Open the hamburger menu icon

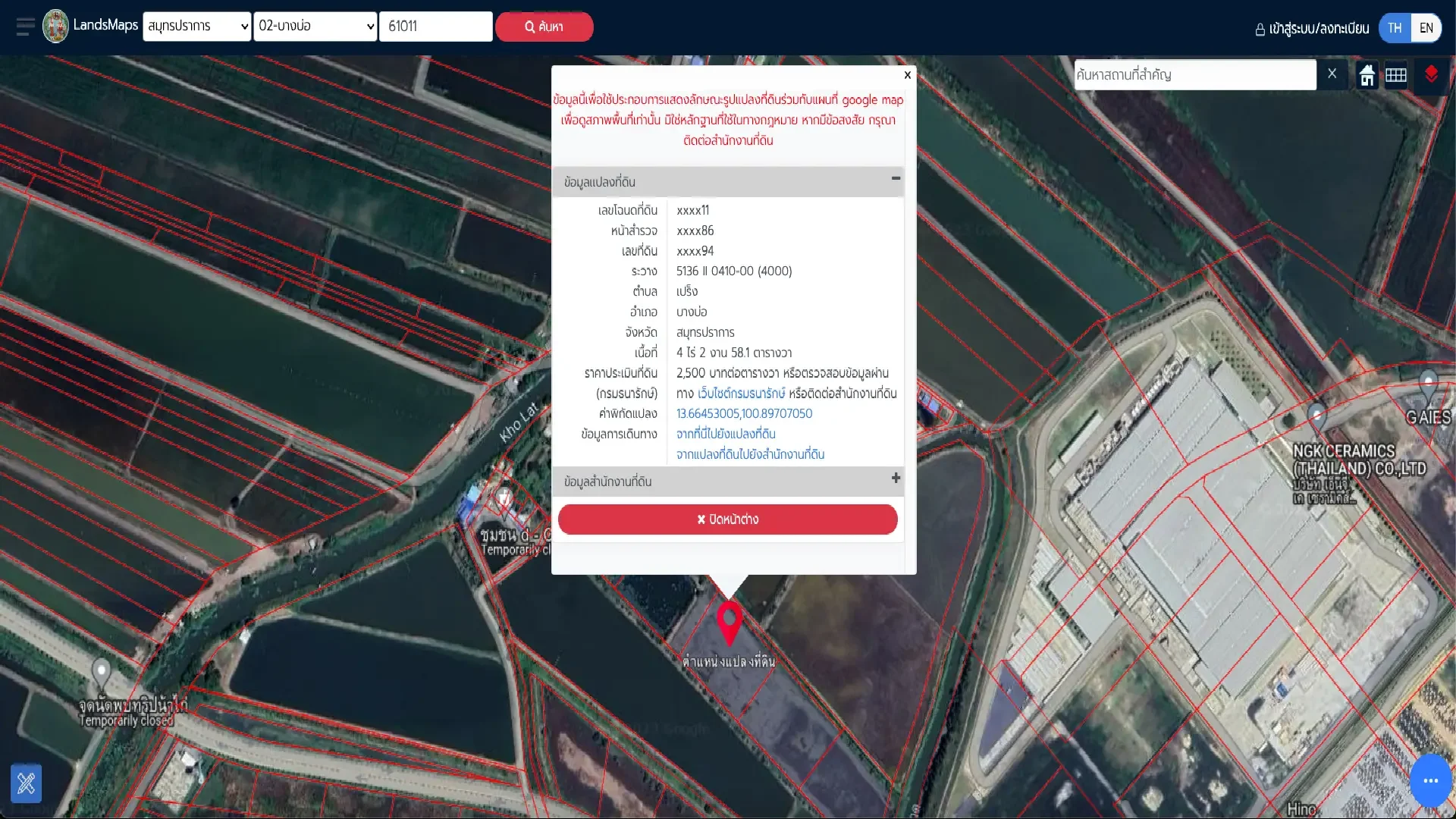(x=26, y=27)
